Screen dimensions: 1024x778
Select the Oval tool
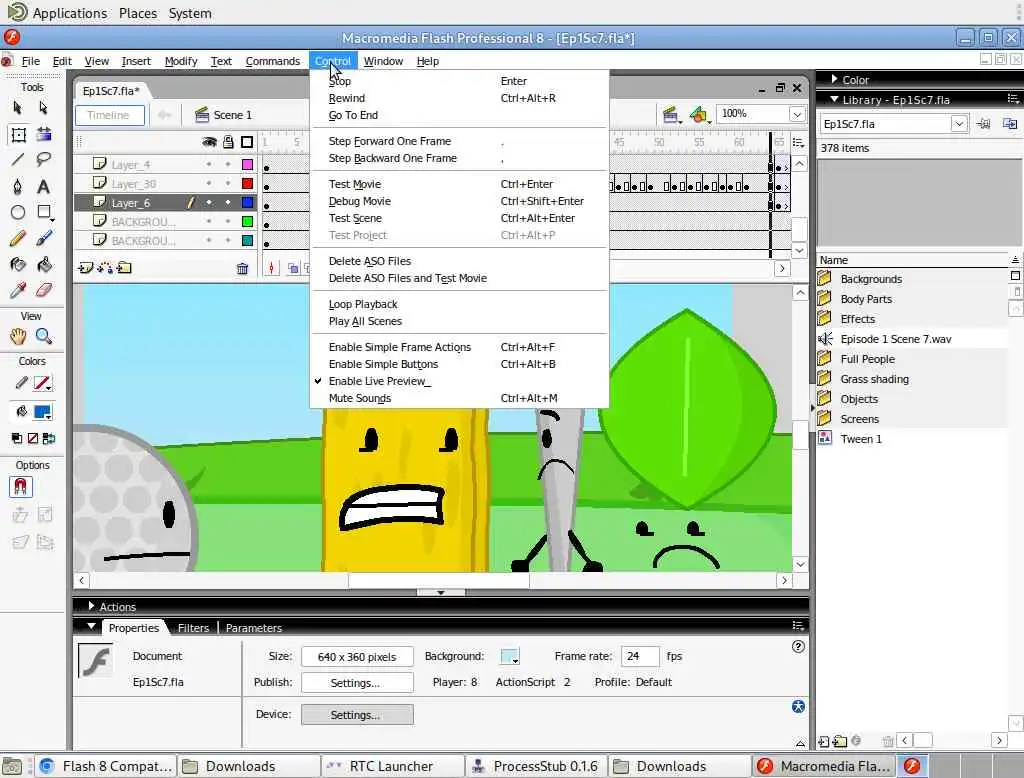(x=18, y=212)
